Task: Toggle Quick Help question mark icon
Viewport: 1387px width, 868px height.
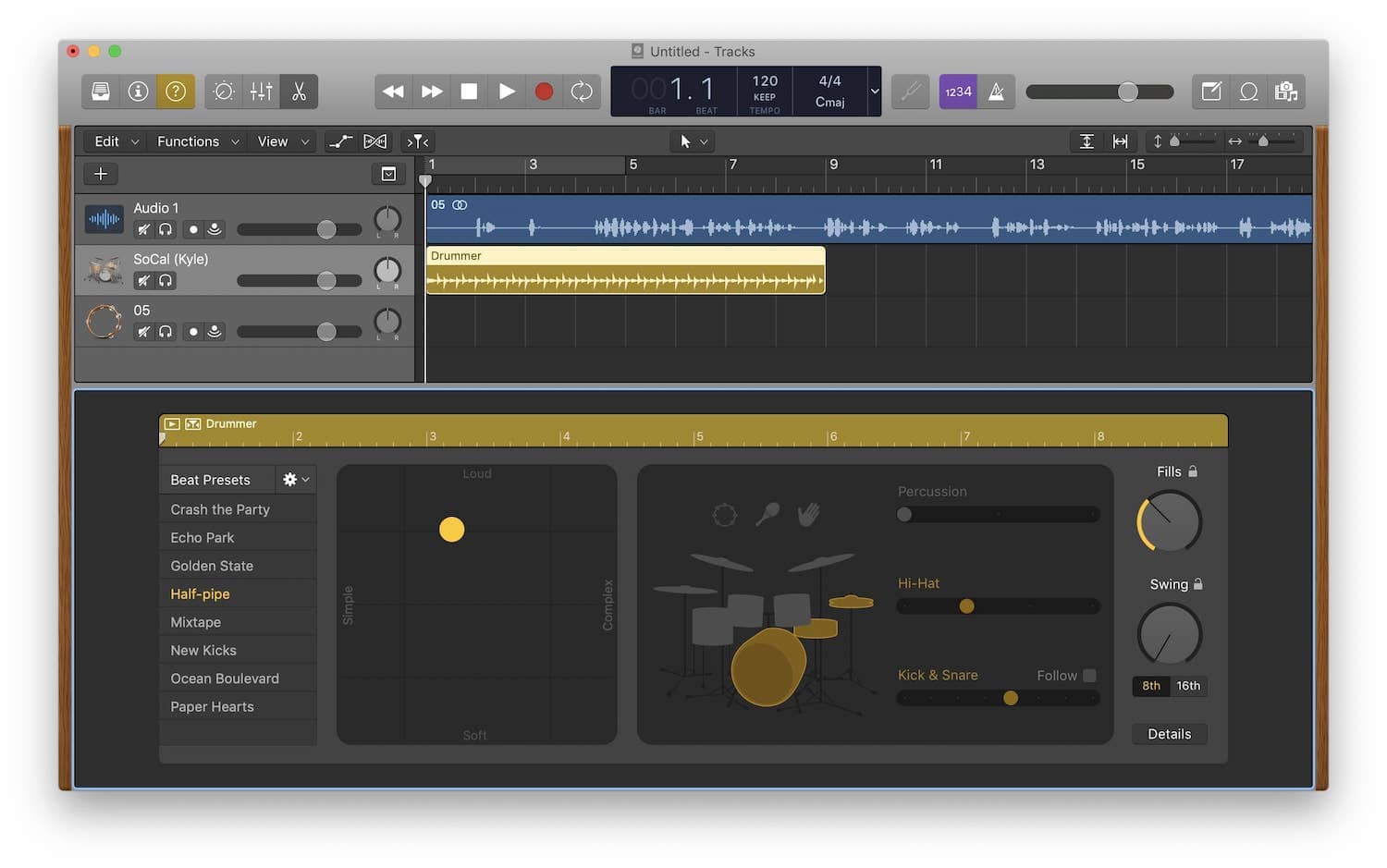Action: pos(176,91)
